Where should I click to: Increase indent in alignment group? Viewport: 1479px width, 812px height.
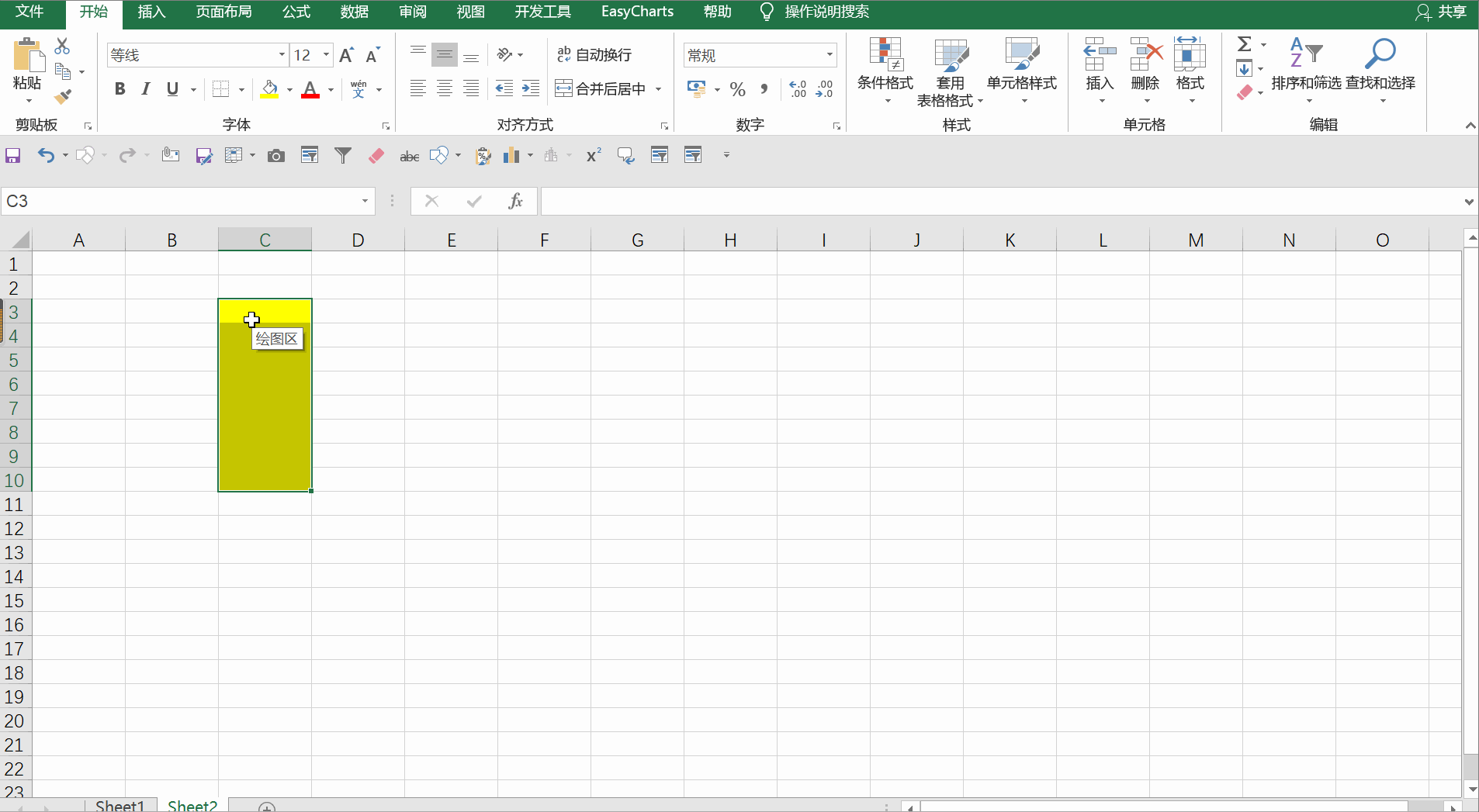click(x=531, y=88)
